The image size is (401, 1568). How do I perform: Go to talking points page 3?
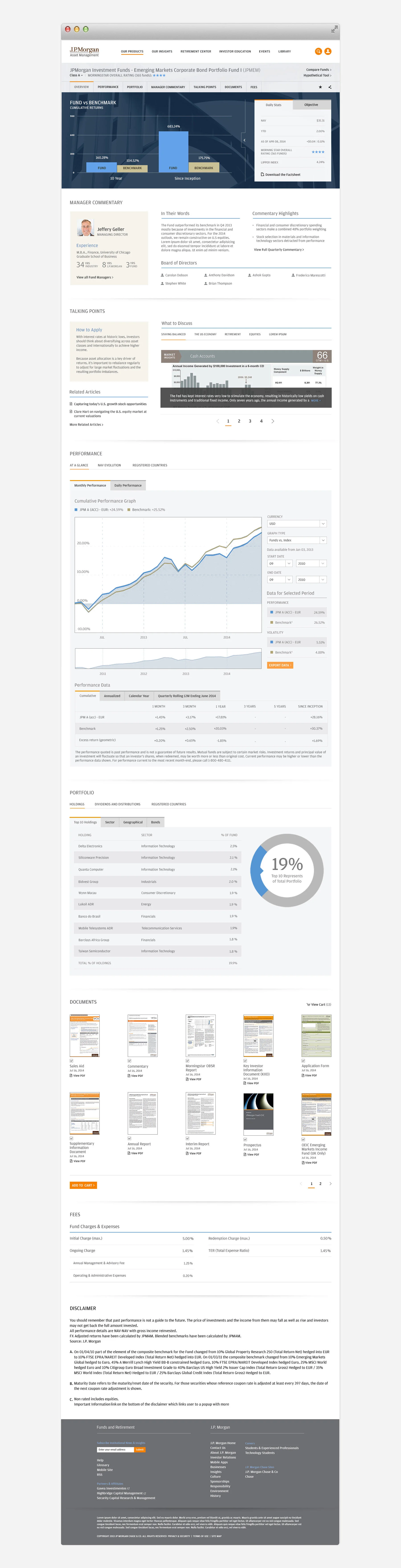pyautogui.click(x=250, y=421)
